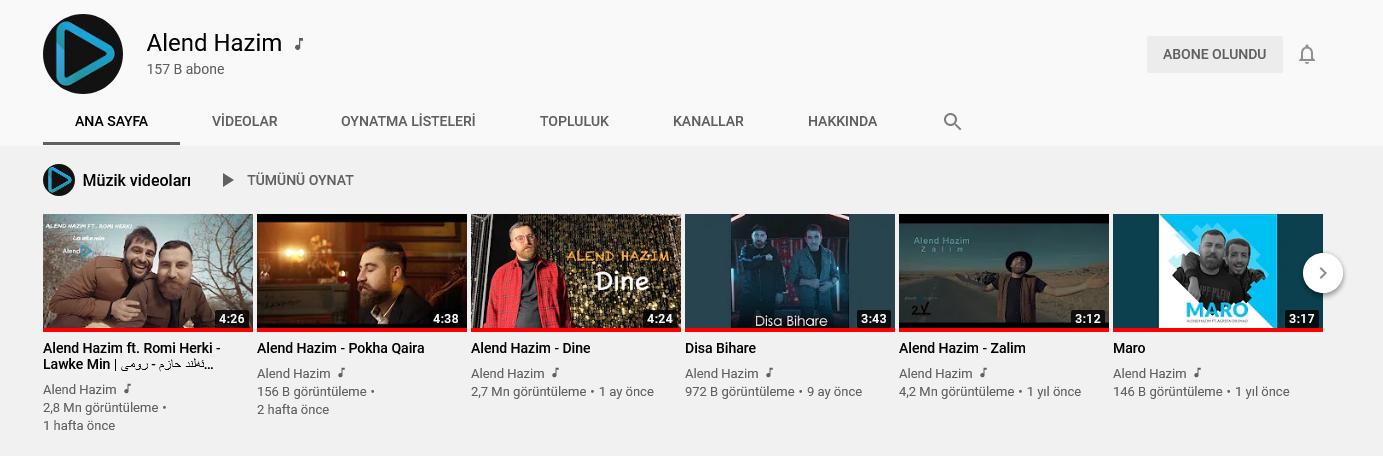Show next videos with right chevron arrow

click(x=1323, y=272)
